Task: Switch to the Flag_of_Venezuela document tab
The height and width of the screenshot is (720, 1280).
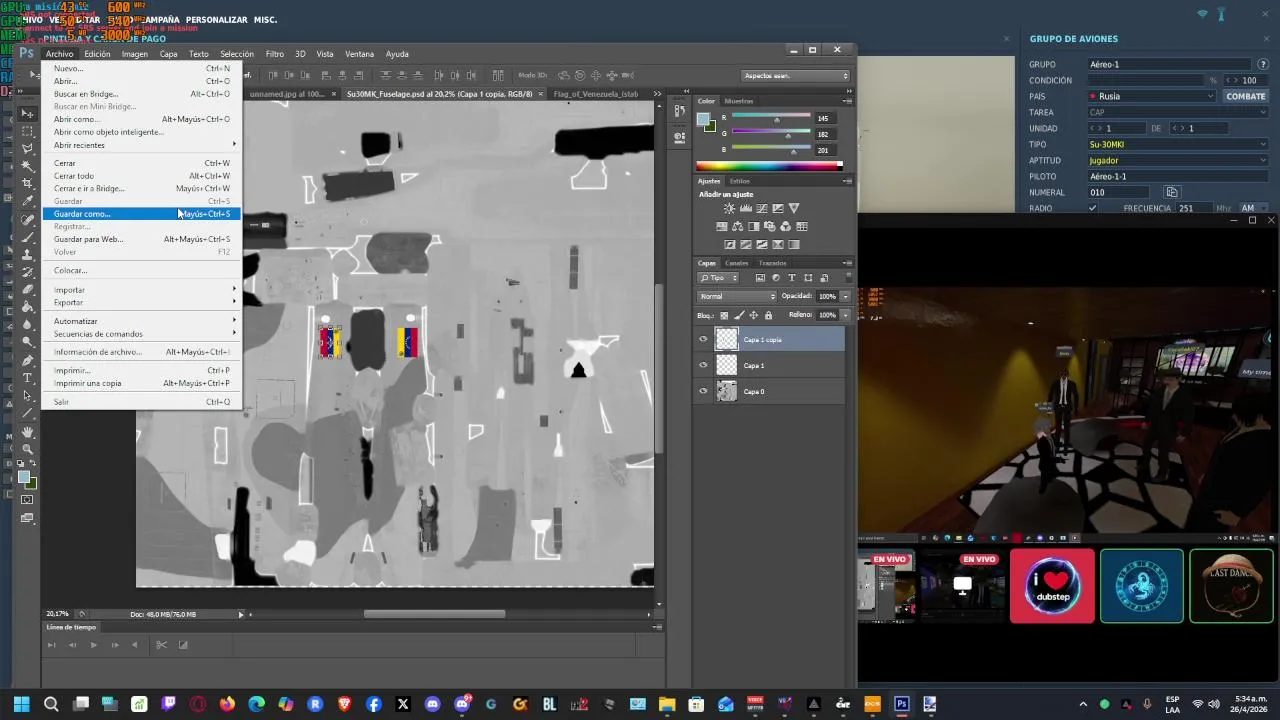Action: click(x=597, y=94)
